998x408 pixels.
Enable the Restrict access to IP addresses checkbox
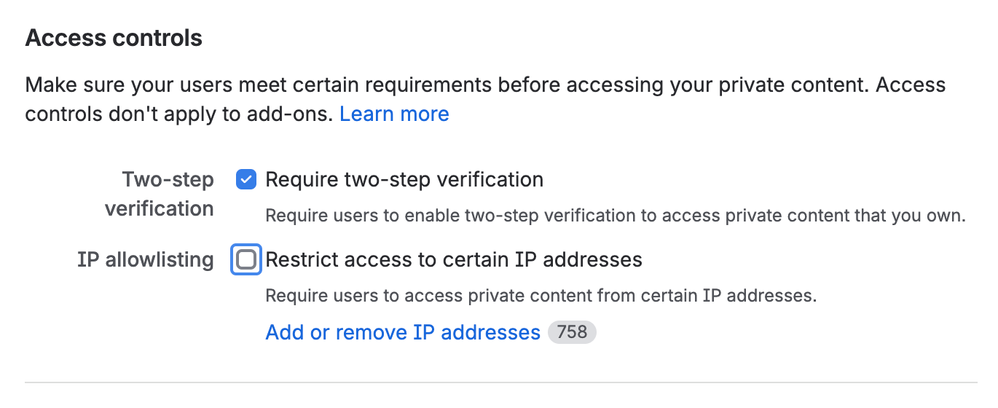[x=246, y=260]
